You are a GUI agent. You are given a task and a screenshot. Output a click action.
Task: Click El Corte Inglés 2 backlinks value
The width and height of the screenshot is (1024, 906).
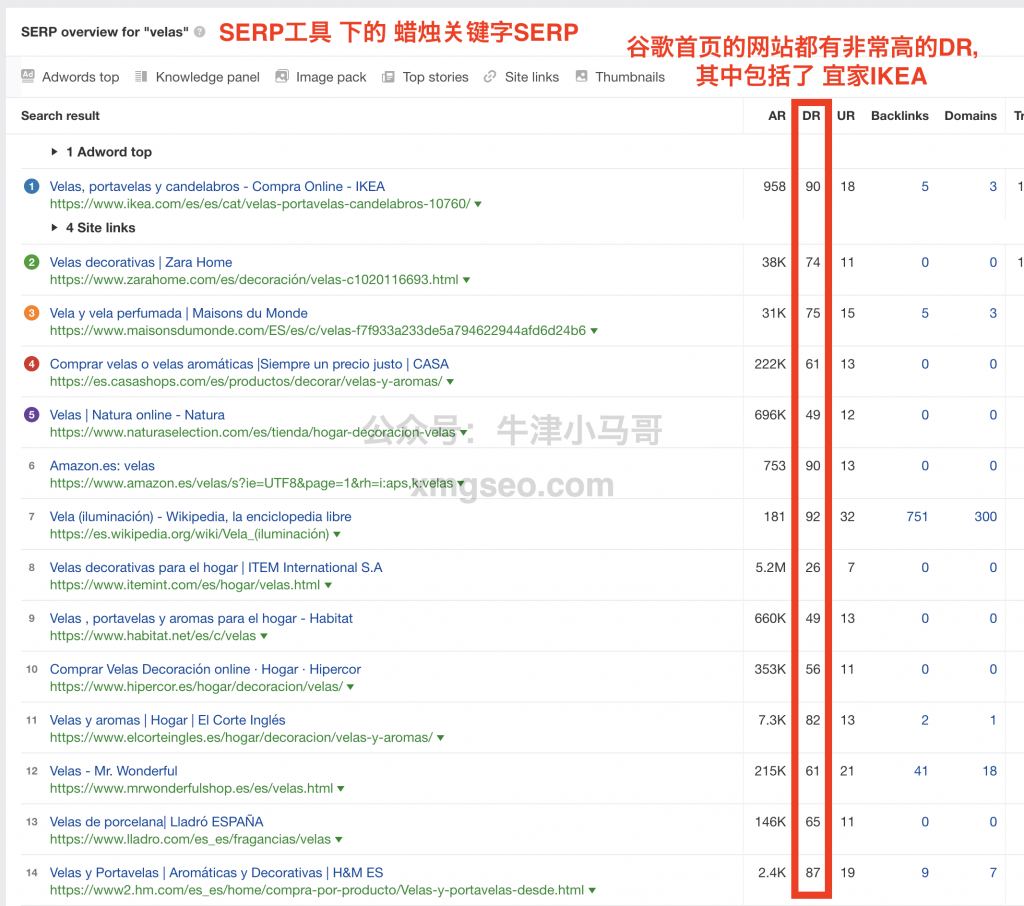[x=925, y=720]
